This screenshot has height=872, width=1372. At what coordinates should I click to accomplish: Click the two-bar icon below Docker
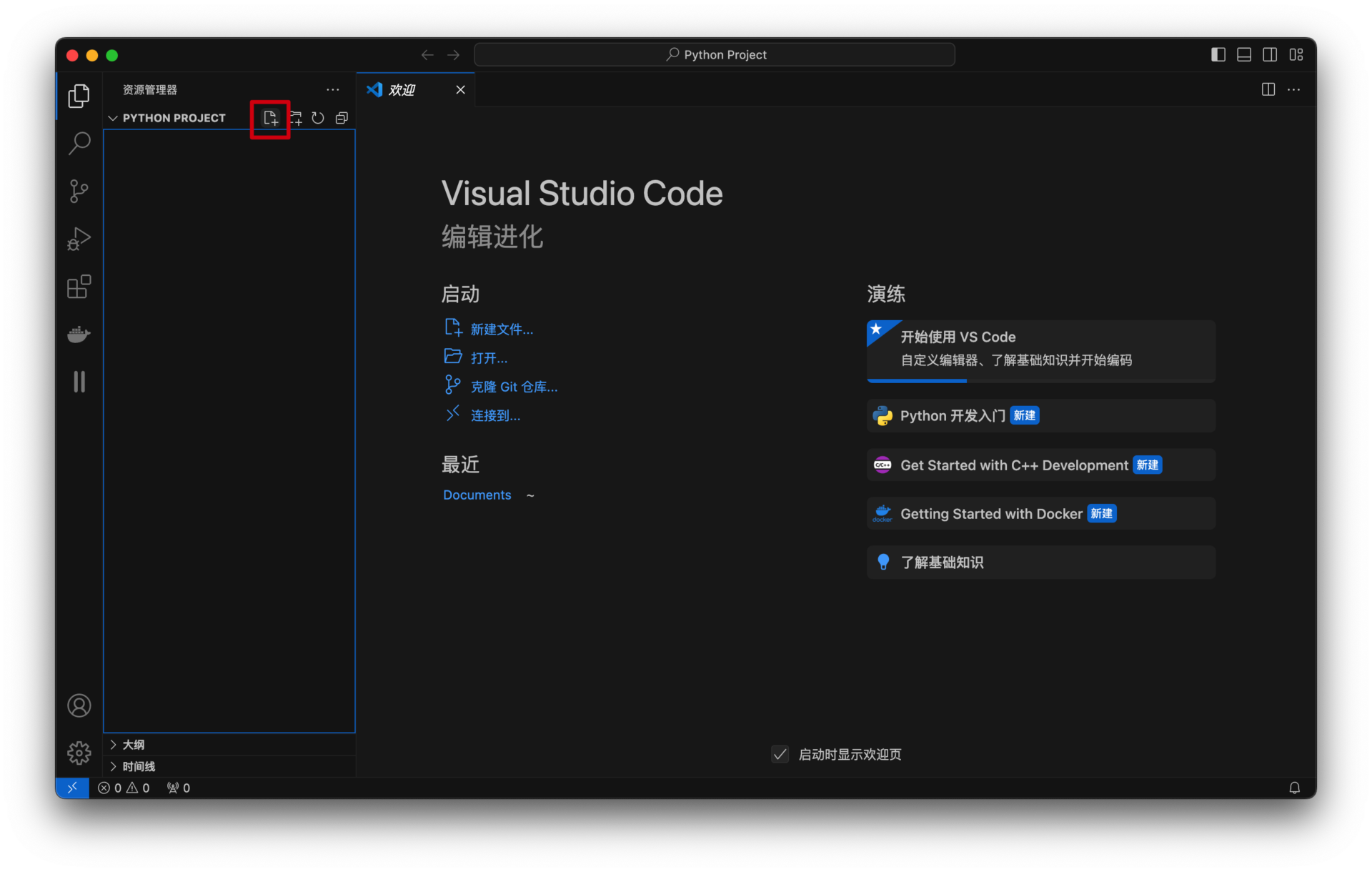click(x=79, y=382)
